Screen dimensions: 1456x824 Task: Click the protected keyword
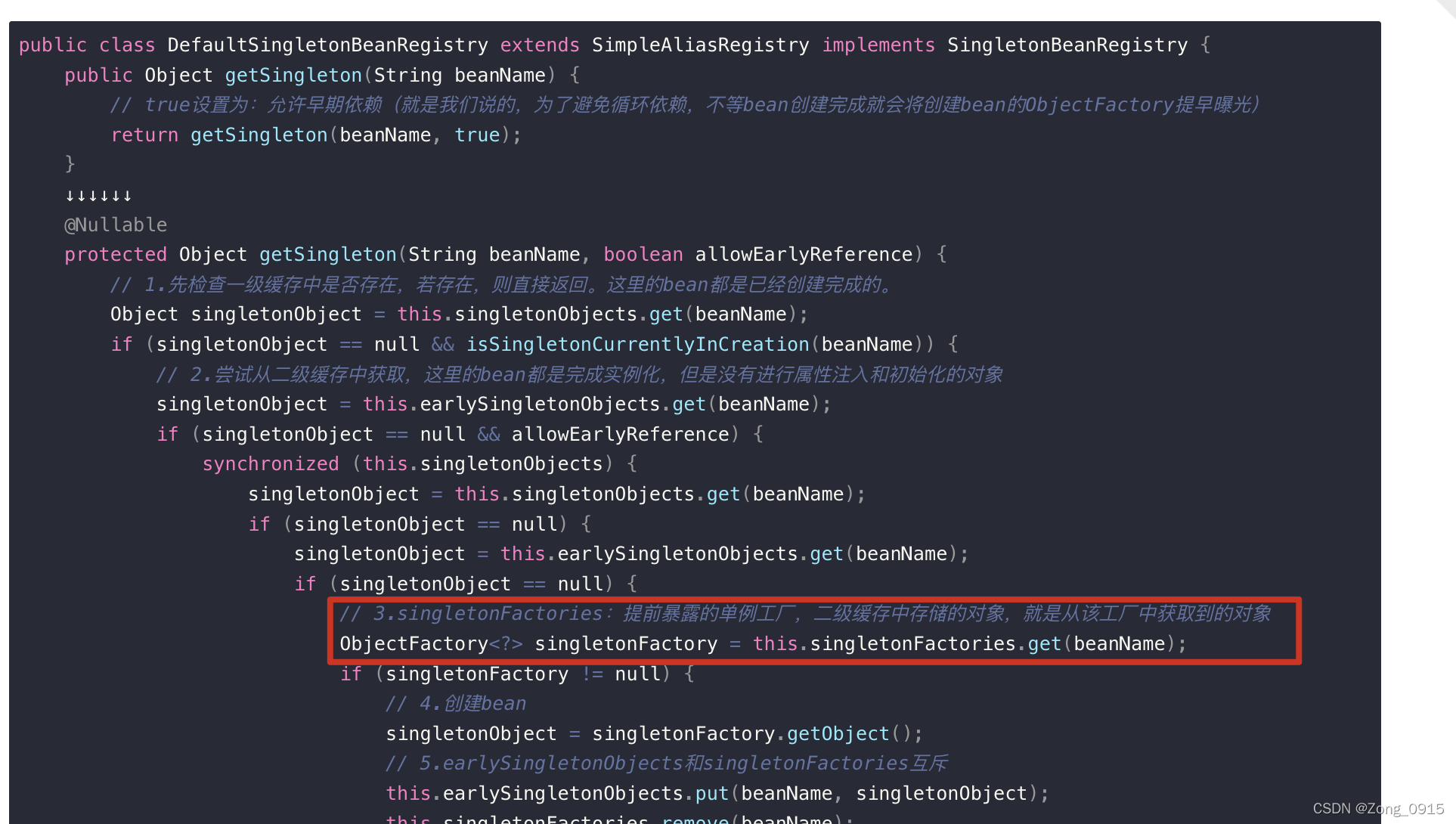[x=115, y=255]
